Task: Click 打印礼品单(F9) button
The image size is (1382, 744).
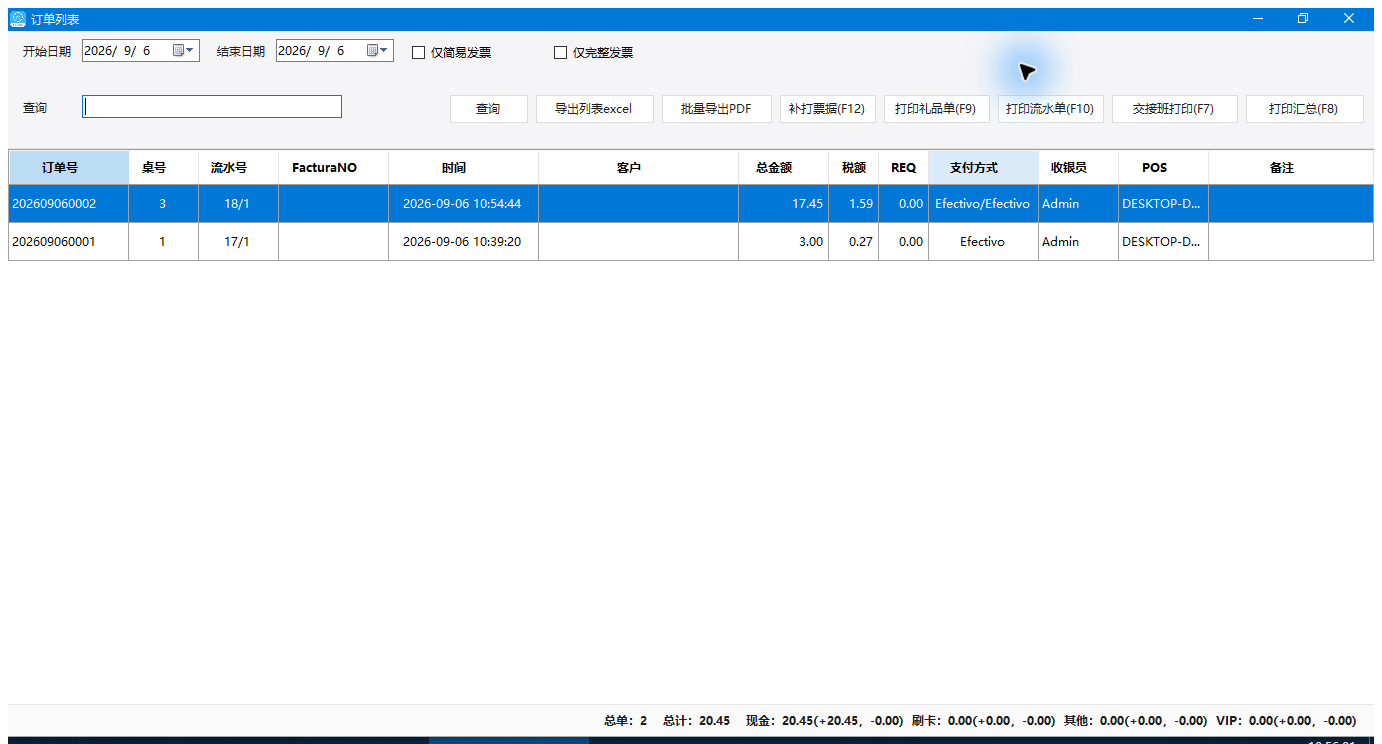Action: [936, 109]
